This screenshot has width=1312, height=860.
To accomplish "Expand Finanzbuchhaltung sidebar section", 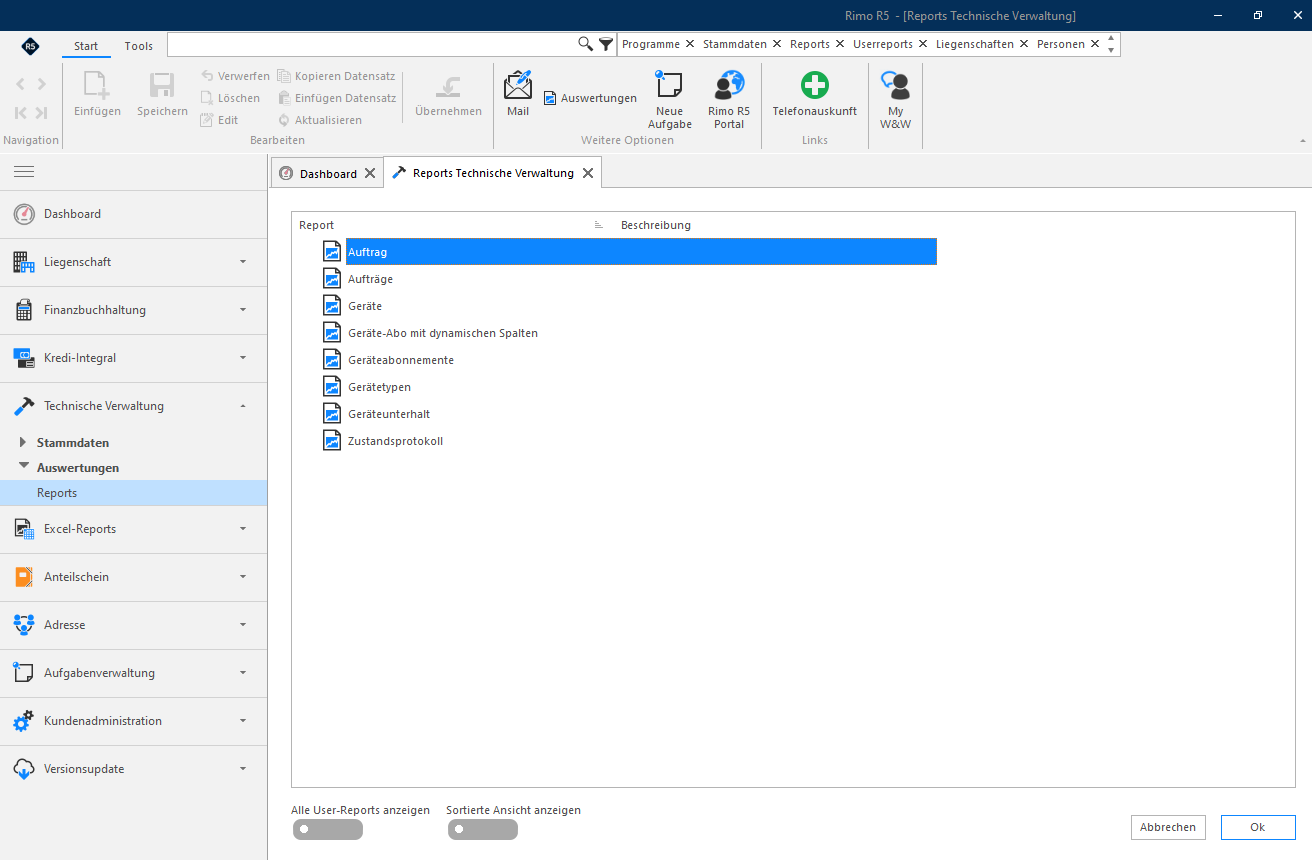I will (134, 310).
